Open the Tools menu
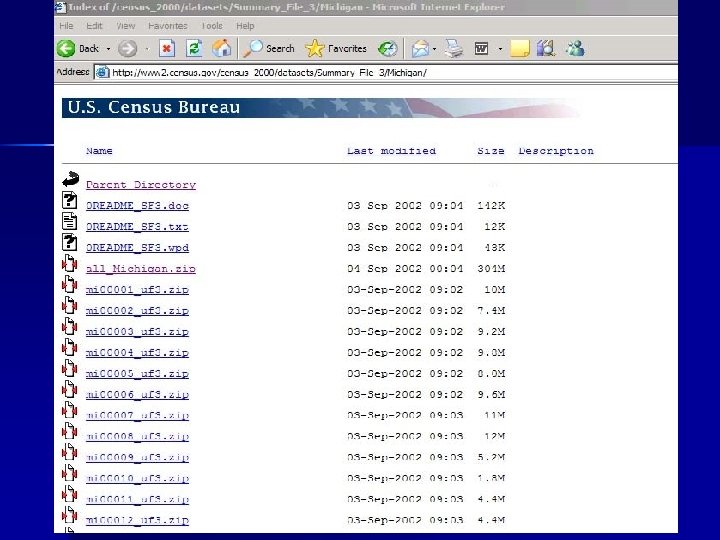This screenshot has height=540, width=720. 212,26
